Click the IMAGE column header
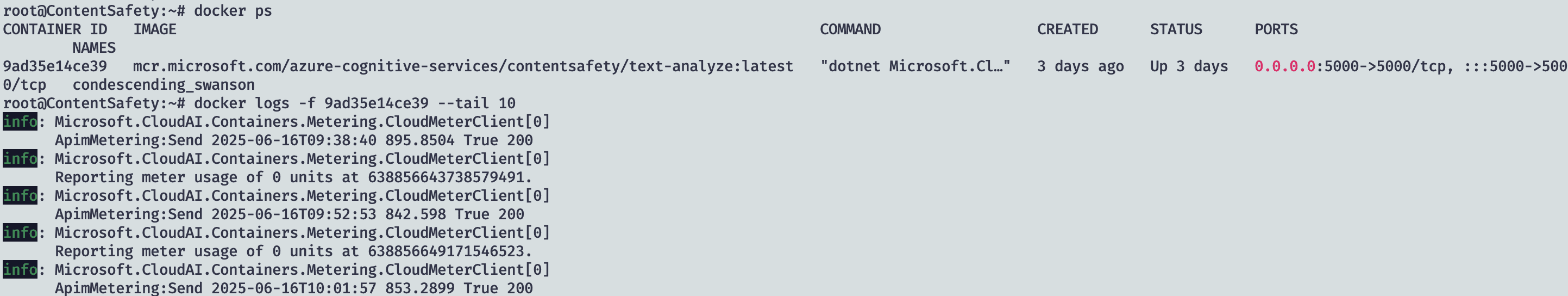The width and height of the screenshot is (1568, 296). point(155,29)
